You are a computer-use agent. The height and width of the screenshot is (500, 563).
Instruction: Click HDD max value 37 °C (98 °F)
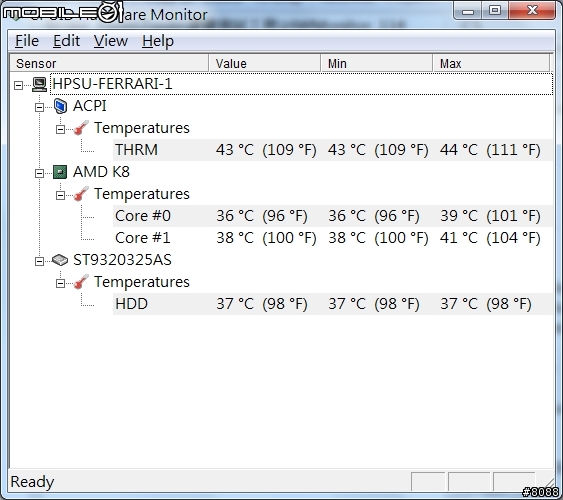pyautogui.click(x=486, y=304)
